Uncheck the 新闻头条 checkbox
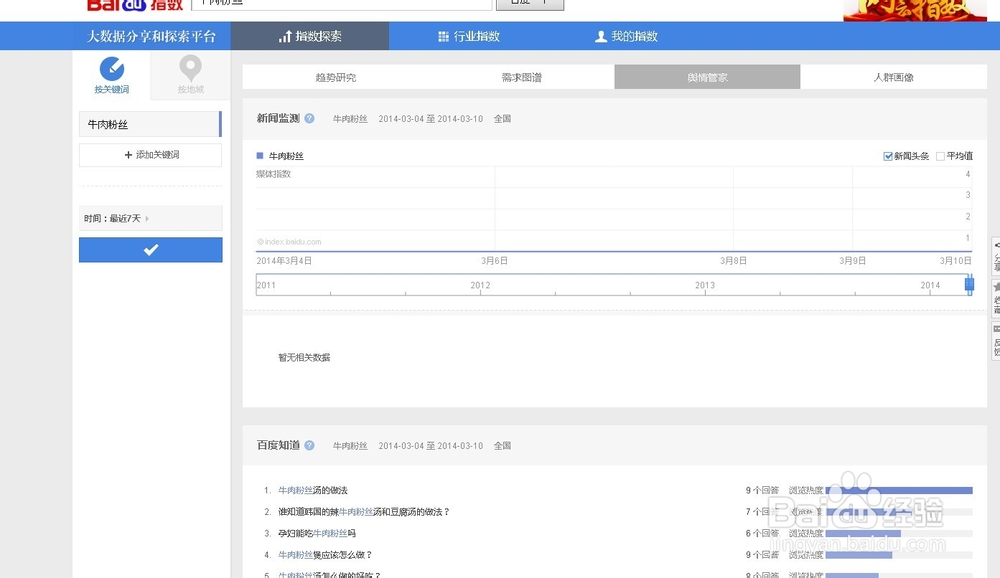This screenshot has height=578, width=1000. pos(887,155)
